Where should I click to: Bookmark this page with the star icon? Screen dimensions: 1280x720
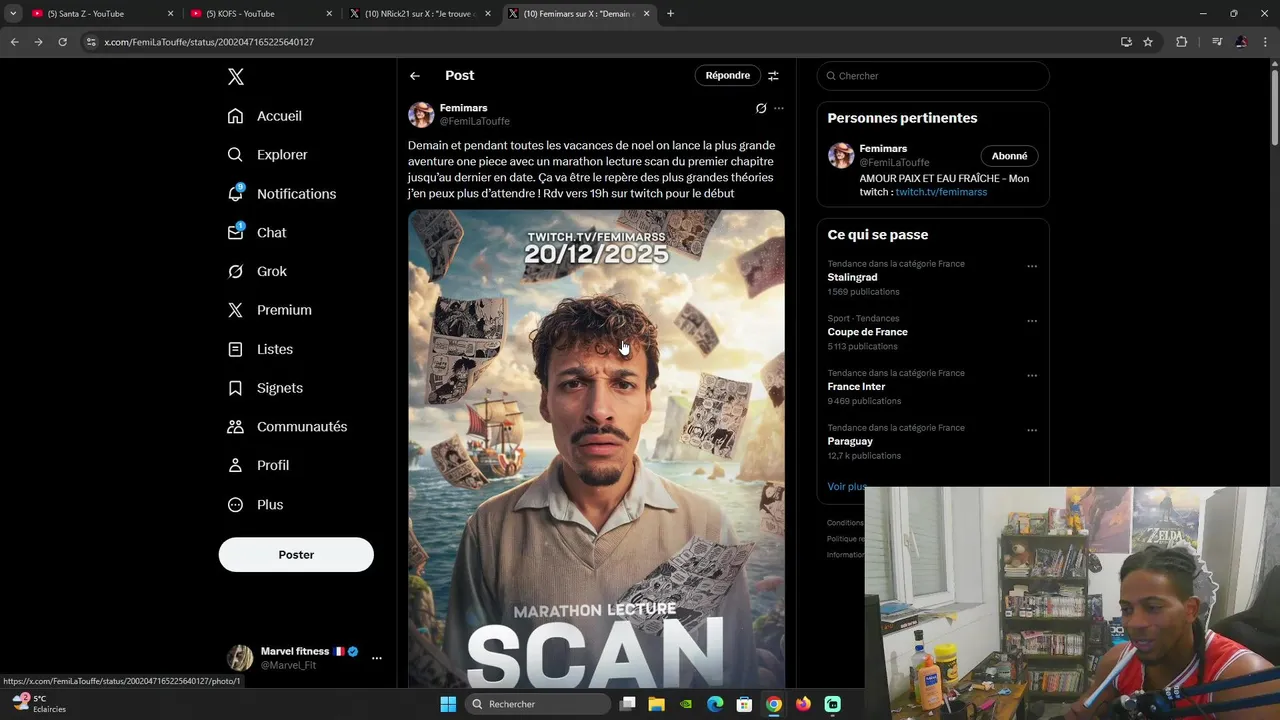1148,42
